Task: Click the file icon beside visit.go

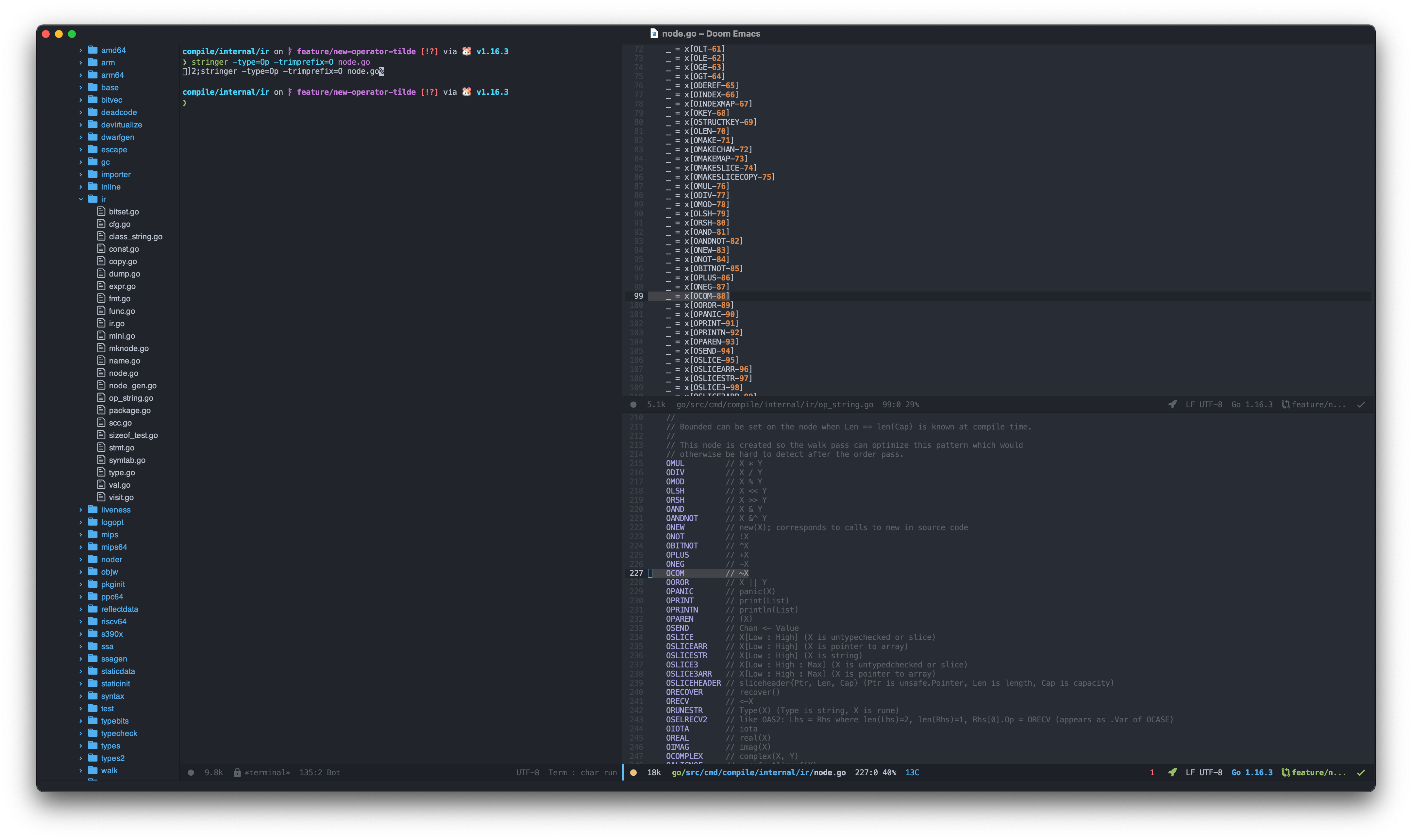Action: pos(101,497)
